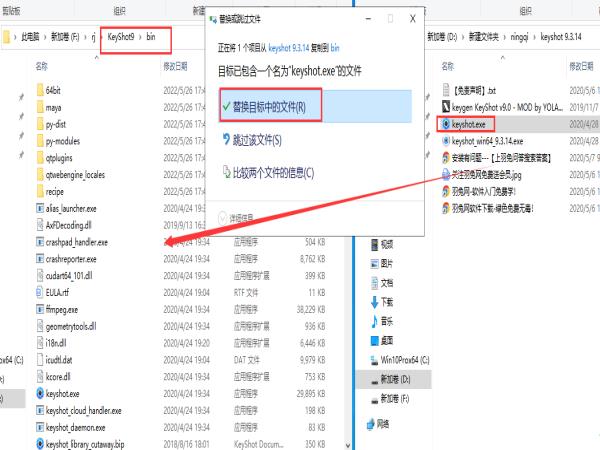Image resolution: width=600 pixels, height=450 pixels.
Task: Open the 新建文件夹 breadcrumb segment
Action: [x=484, y=37]
